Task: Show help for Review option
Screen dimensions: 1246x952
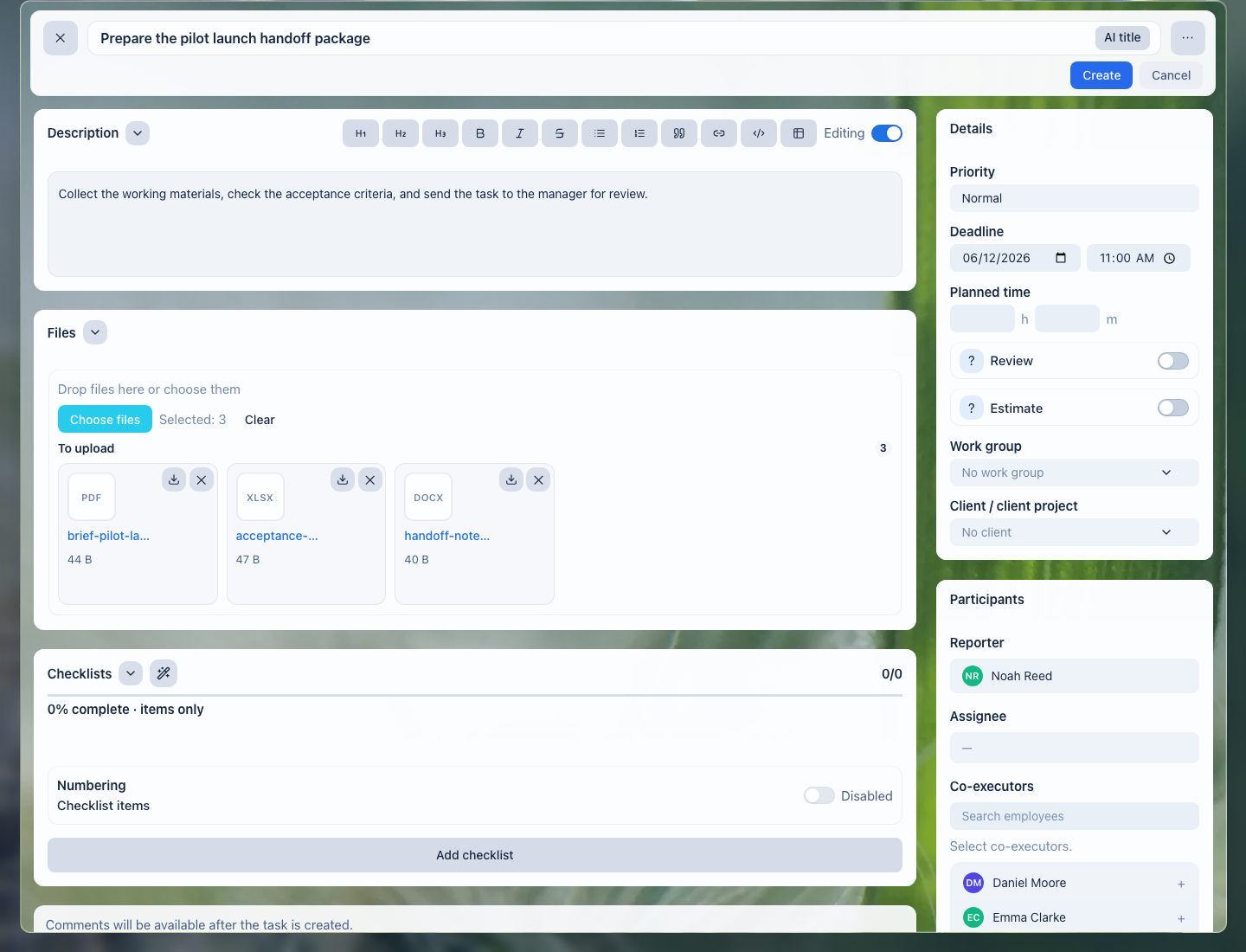Action: pyautogui.click(x=972, y=361)
